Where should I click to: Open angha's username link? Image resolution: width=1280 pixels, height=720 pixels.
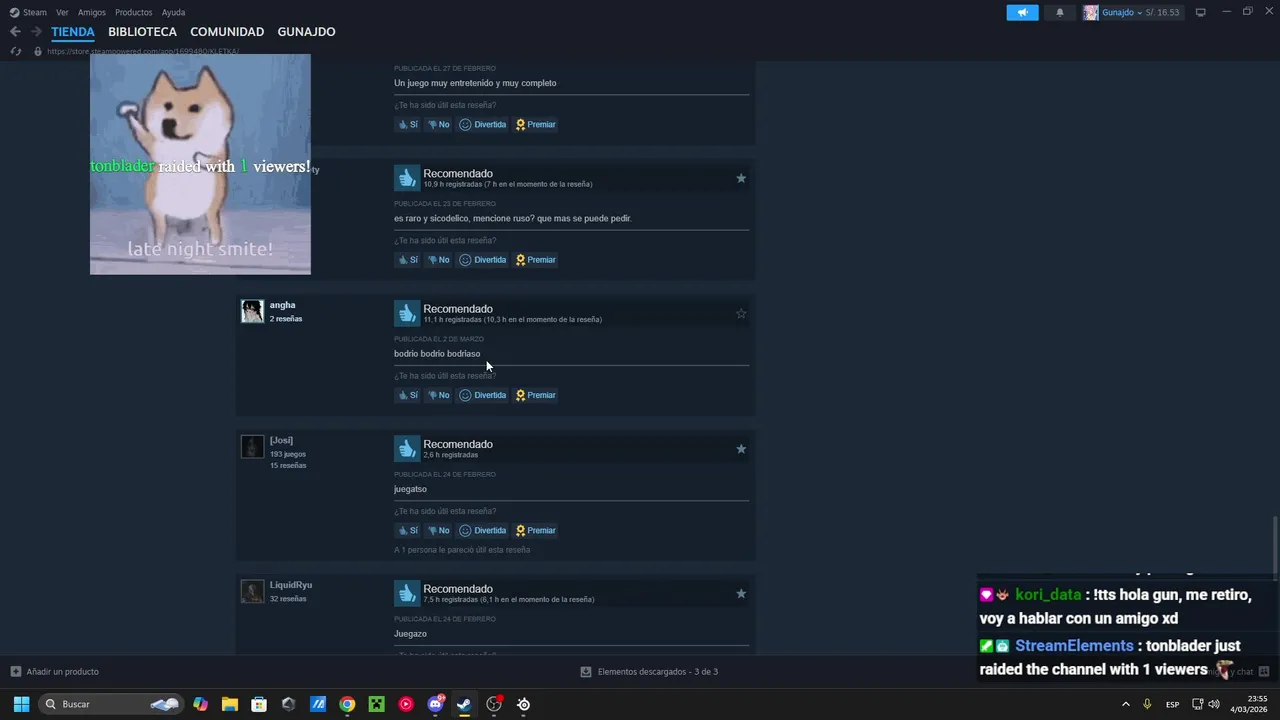[x=282, y=305]
